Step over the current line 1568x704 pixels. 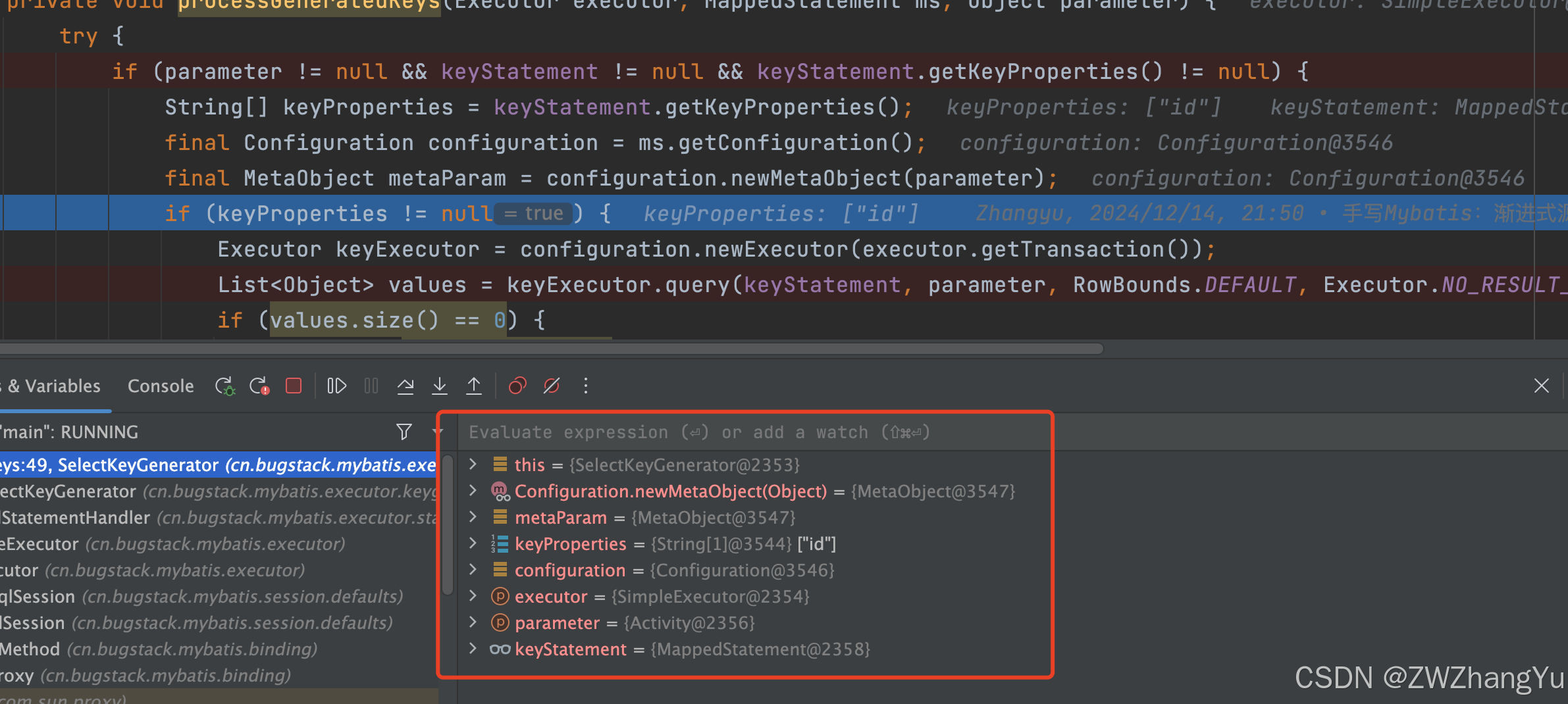[405, 386]
